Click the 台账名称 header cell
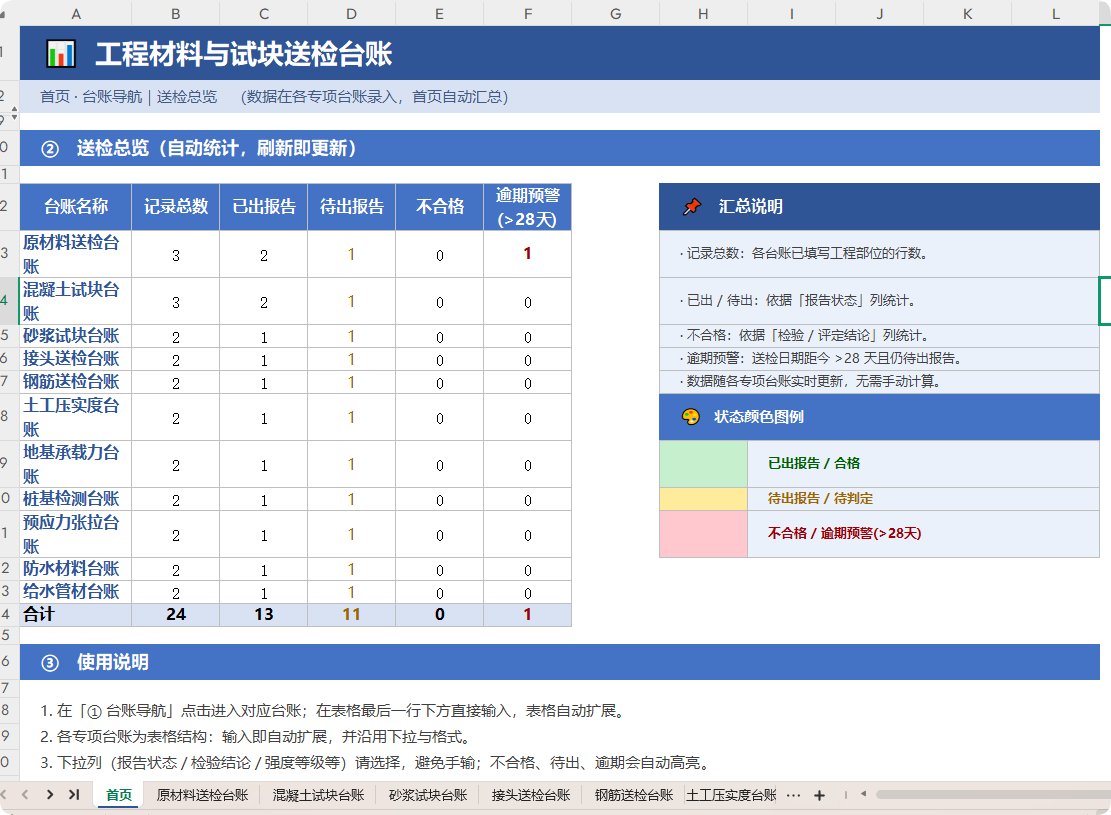The image size is (1111, 815). [x=76, y=207]
